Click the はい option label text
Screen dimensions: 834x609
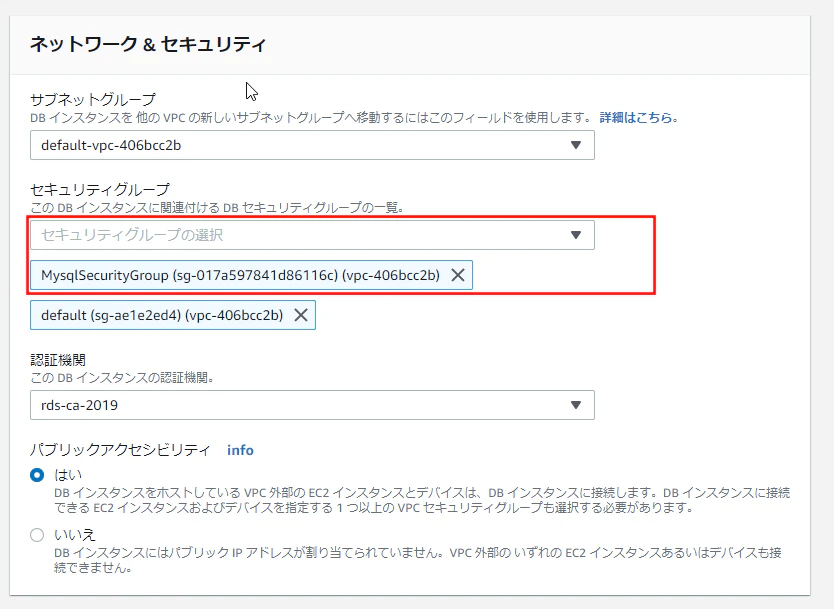68,475
